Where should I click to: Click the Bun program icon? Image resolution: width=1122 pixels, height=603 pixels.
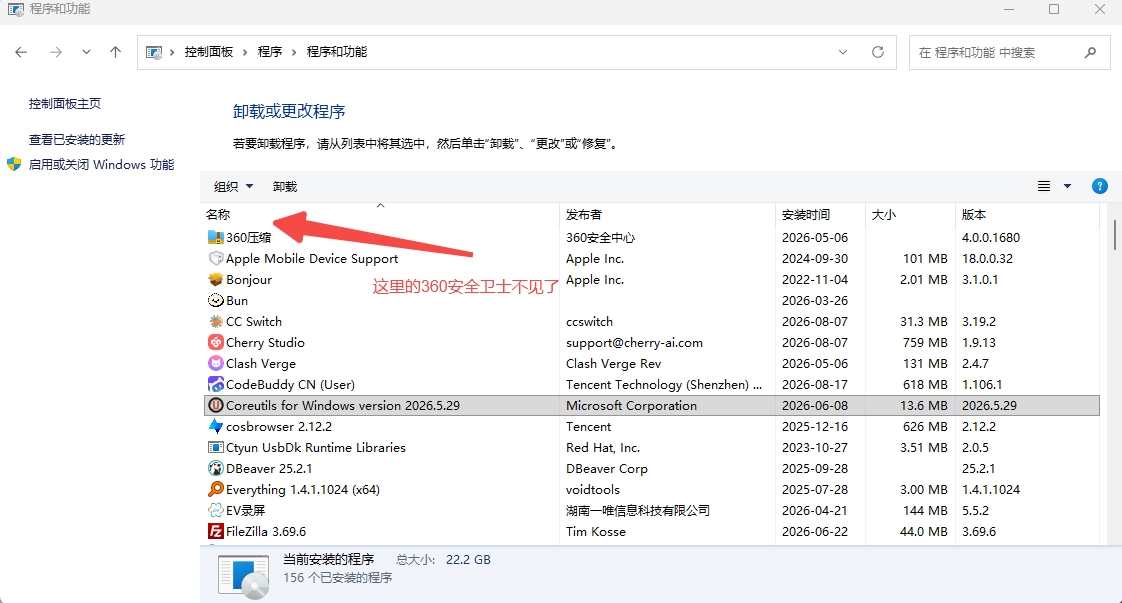[215, 300]
